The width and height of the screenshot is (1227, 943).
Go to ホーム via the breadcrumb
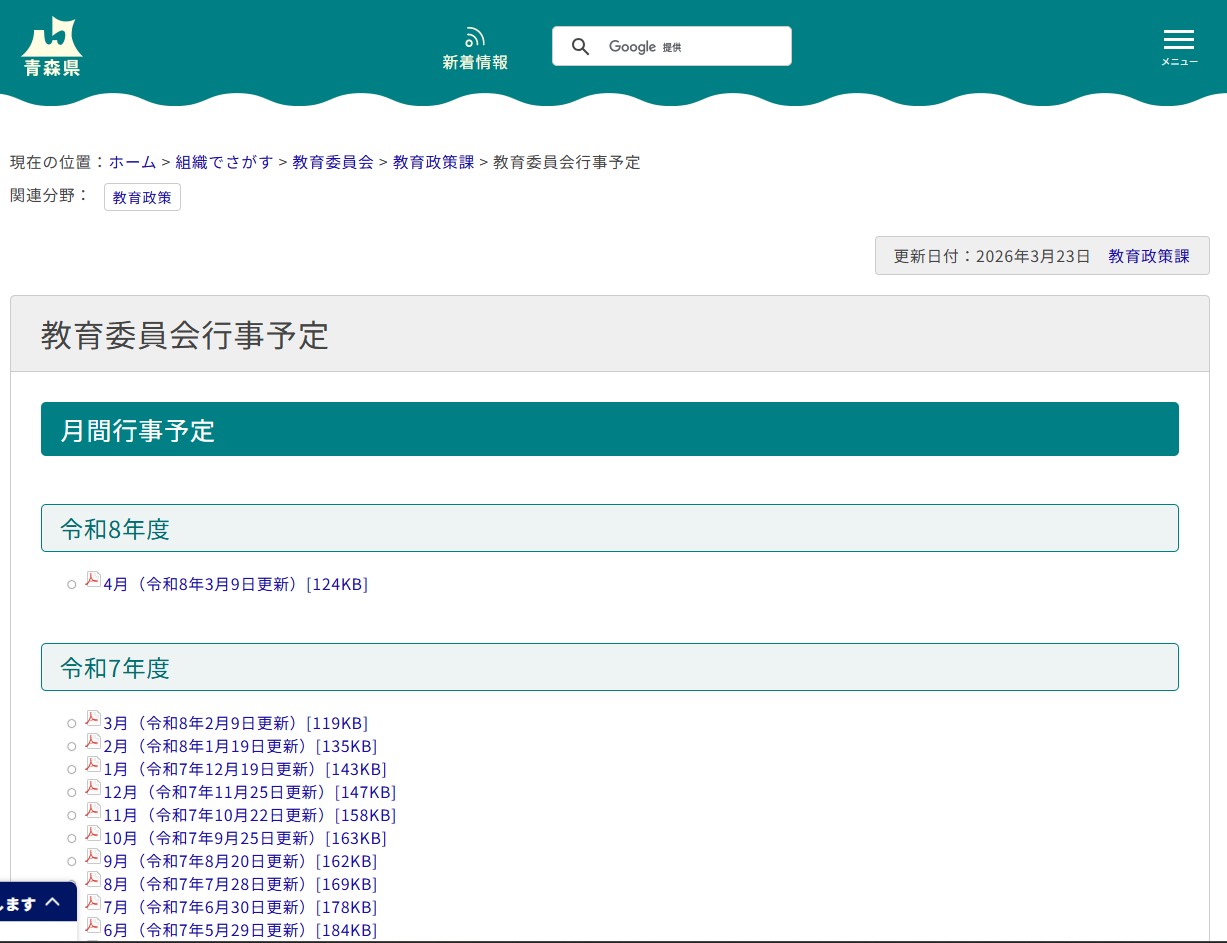(132, 162)
